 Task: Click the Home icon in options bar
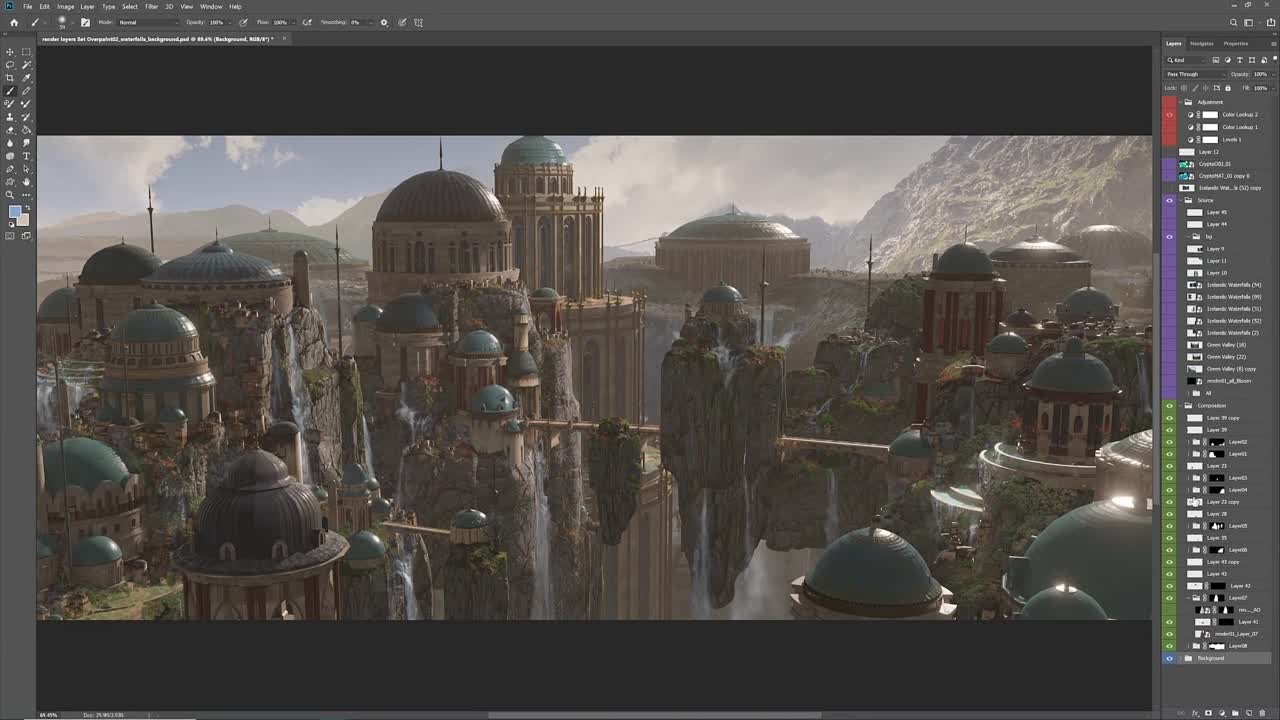click(14, 22)
